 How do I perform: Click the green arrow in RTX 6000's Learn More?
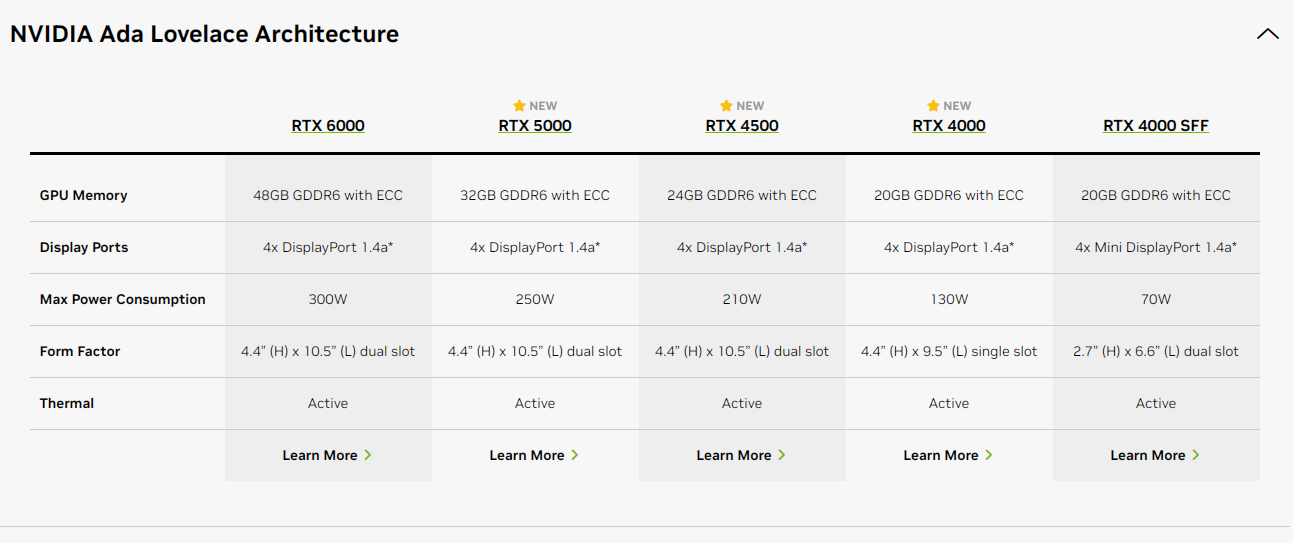[x=368, y=455]
